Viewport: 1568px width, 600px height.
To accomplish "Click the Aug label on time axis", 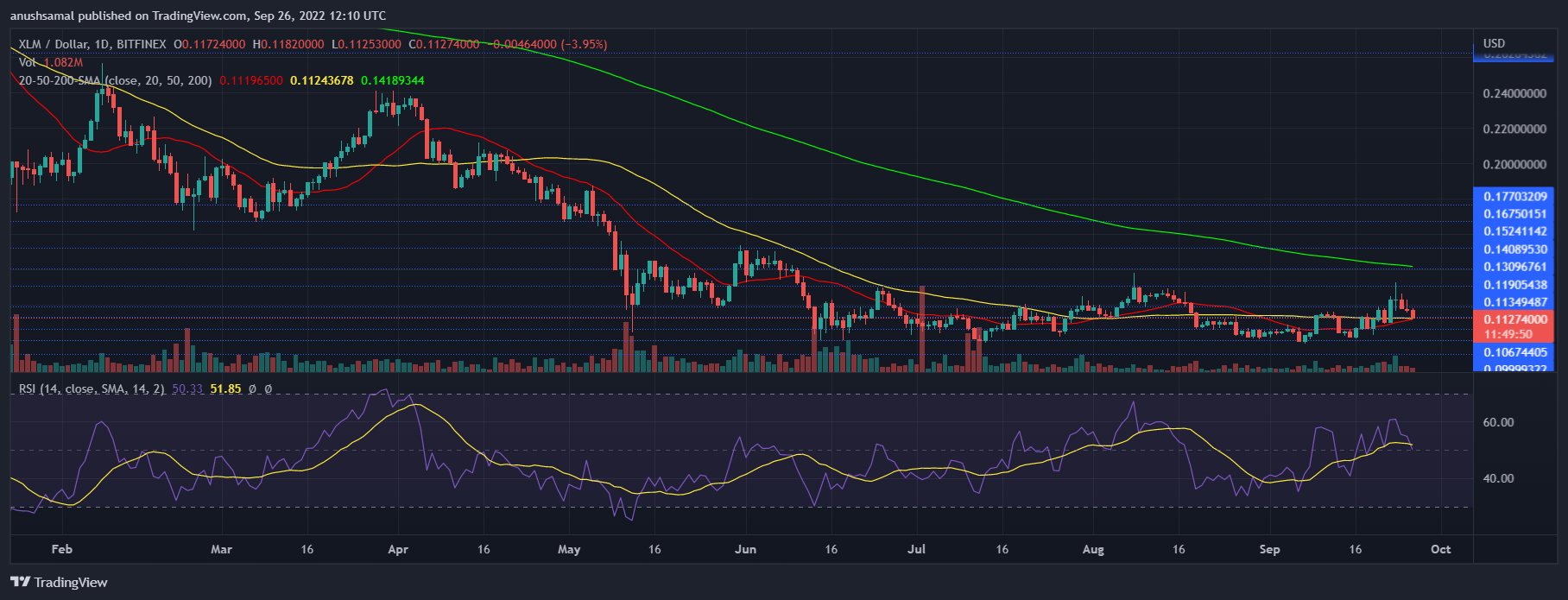I will tap(1093, 549).
